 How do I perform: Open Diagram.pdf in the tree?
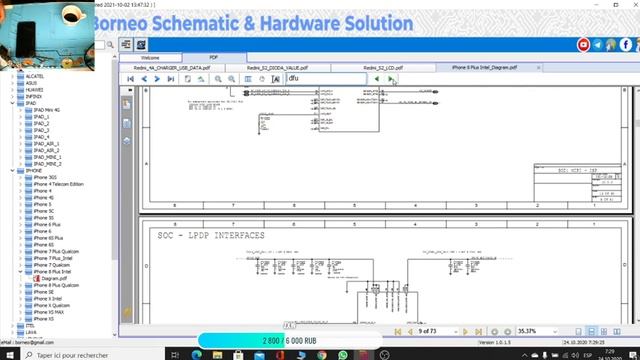coord(54,278)
